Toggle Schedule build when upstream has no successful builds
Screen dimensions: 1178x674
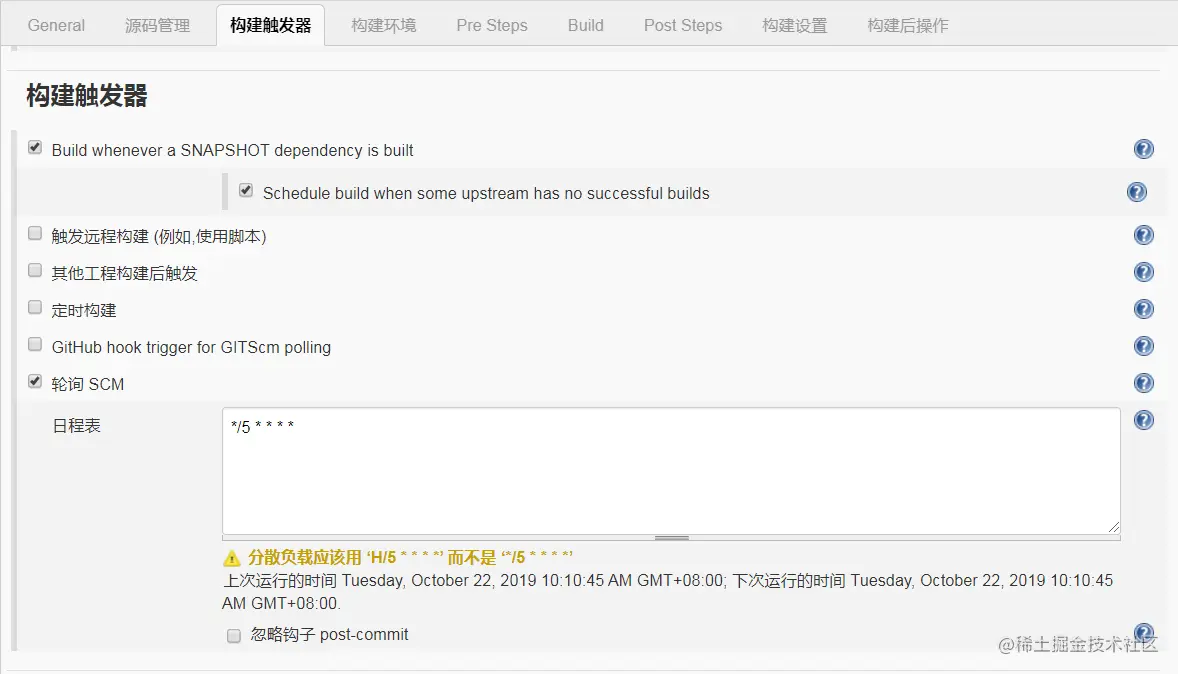pos(246,190)
